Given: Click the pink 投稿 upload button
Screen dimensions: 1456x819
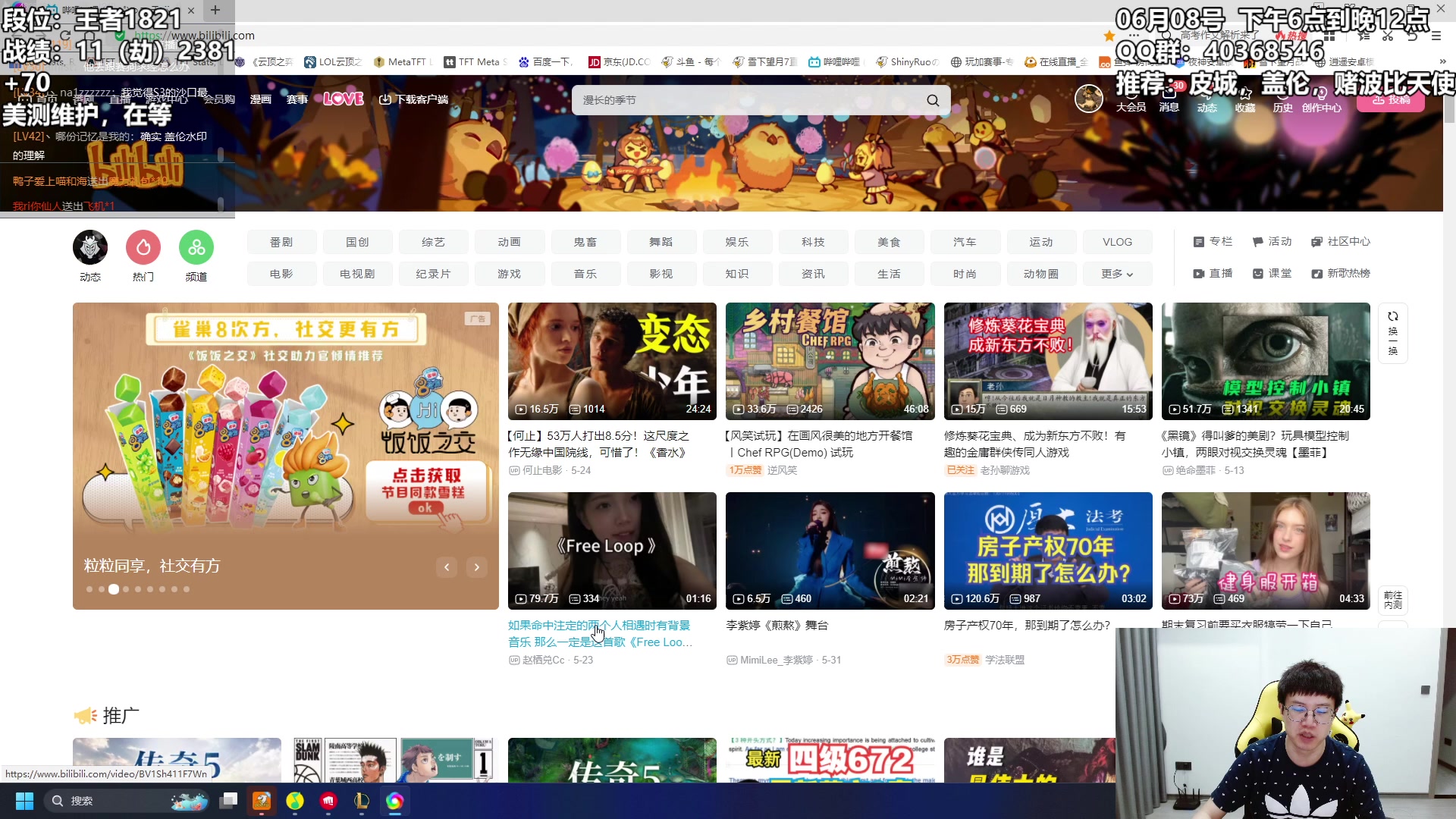Looking at the screenshot, I should 1391,99.
